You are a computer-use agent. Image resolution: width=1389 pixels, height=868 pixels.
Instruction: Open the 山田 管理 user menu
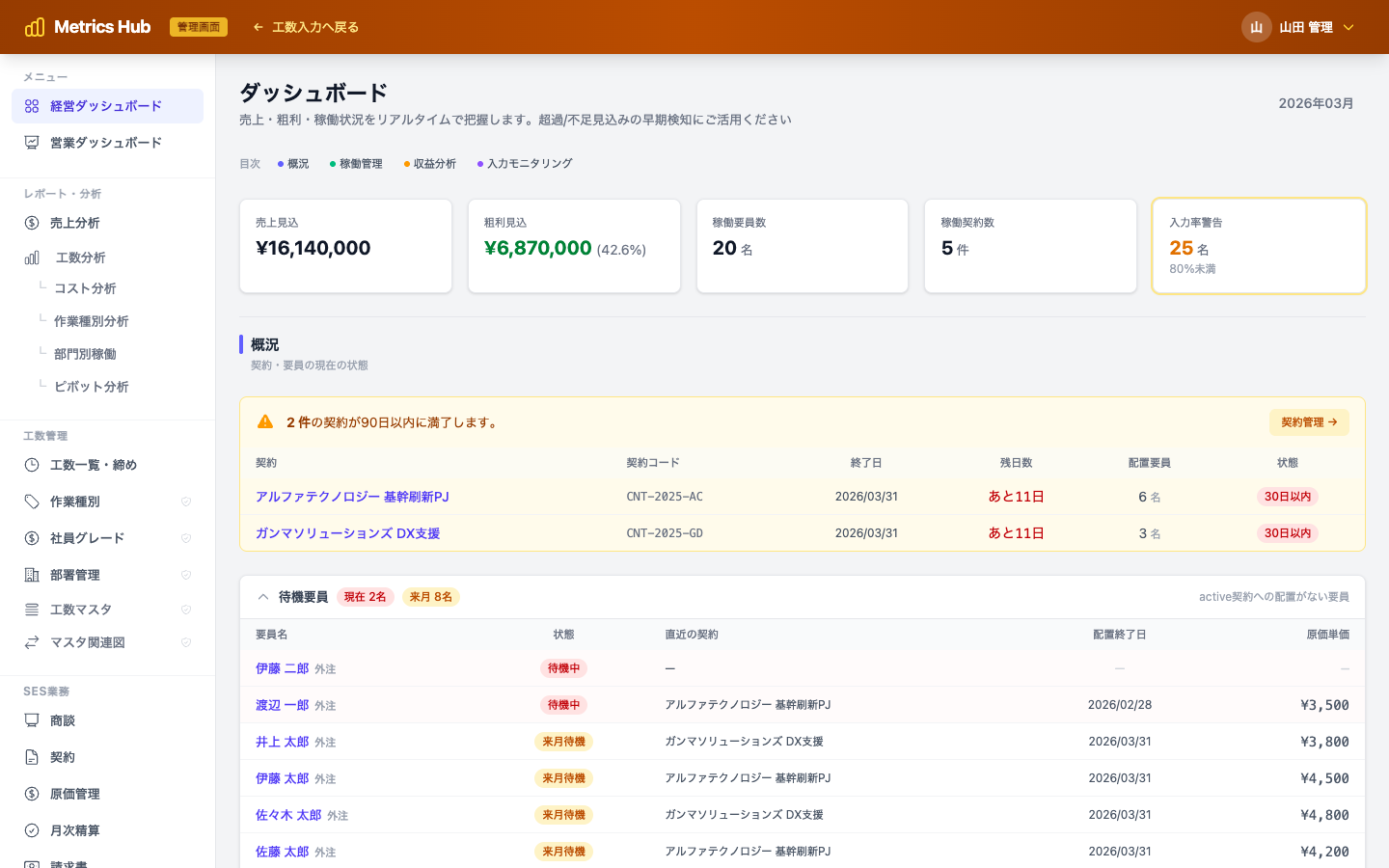[x=1297, y=27]
